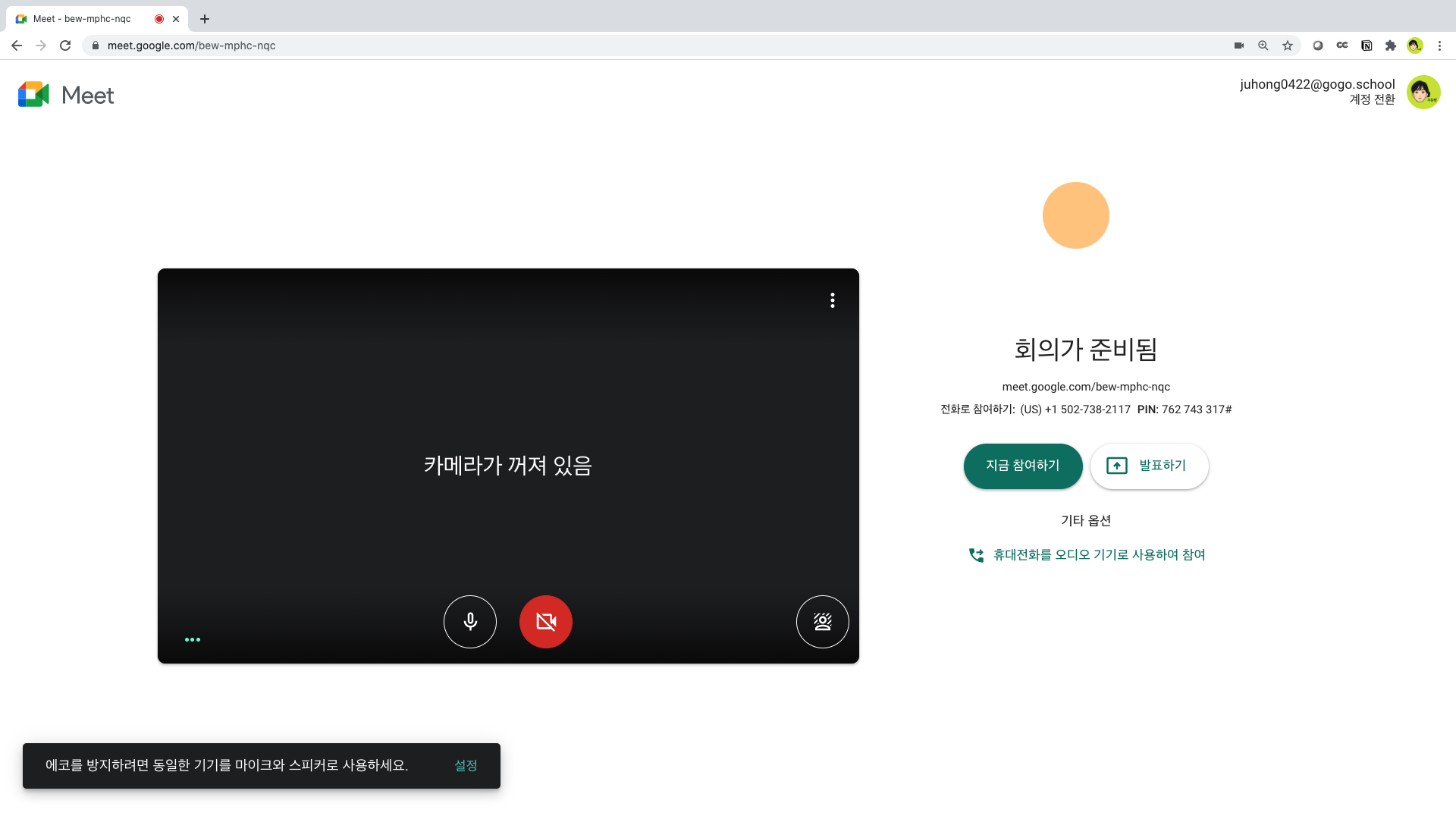This screenshot has width=1456, height=819.
Task: Open a new browser tab
Action: tap(205, 19)
